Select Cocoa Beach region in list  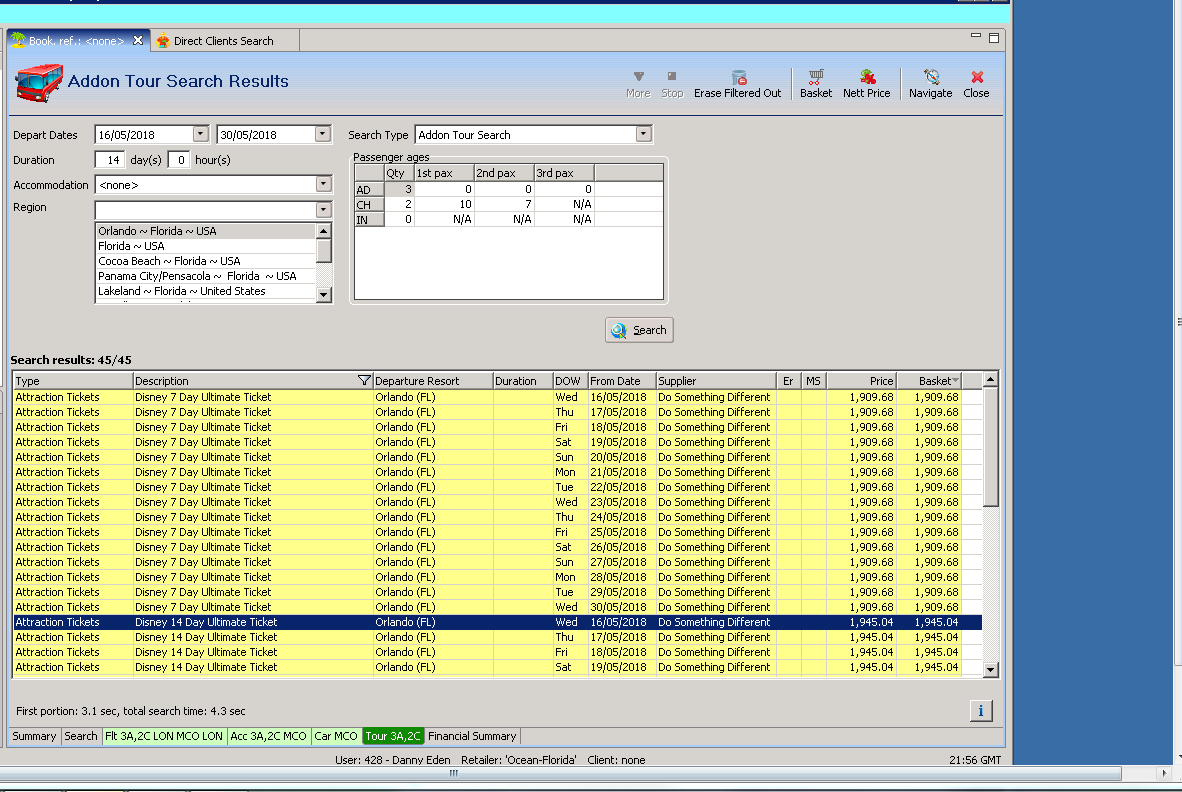(x=169, y=261)
